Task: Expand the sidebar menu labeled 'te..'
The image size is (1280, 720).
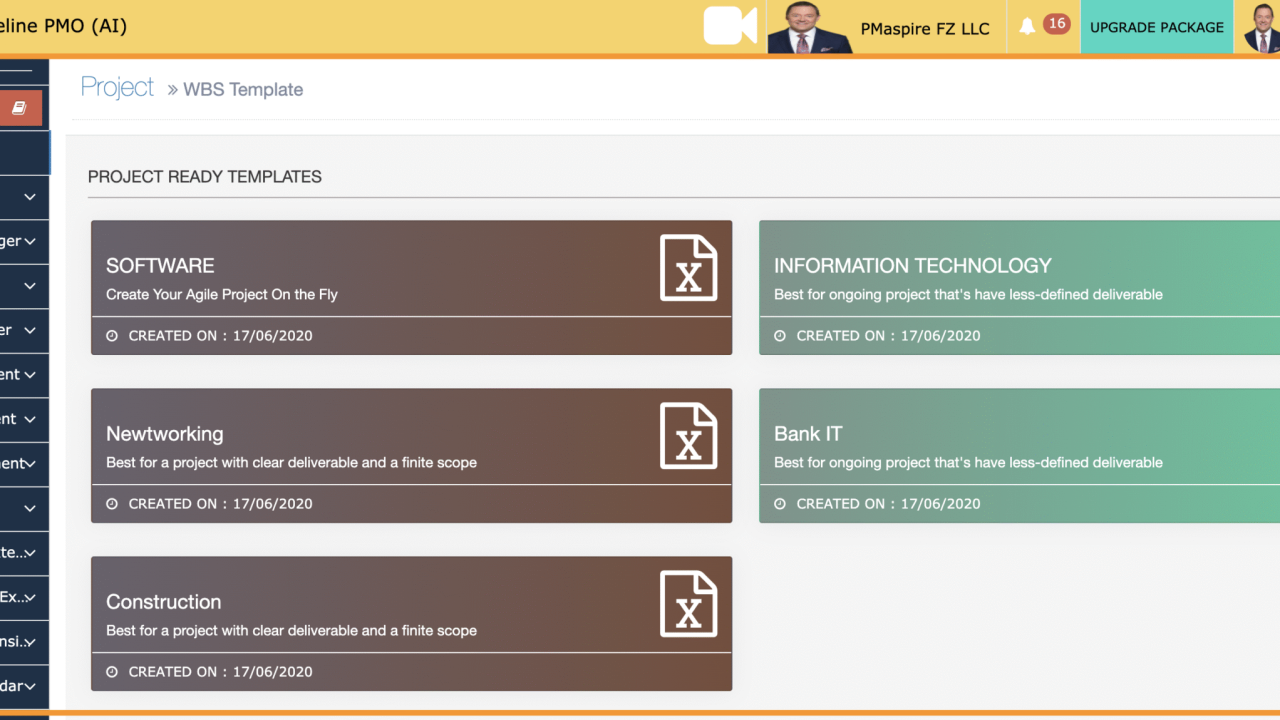Action: click(x=24, y=552)
